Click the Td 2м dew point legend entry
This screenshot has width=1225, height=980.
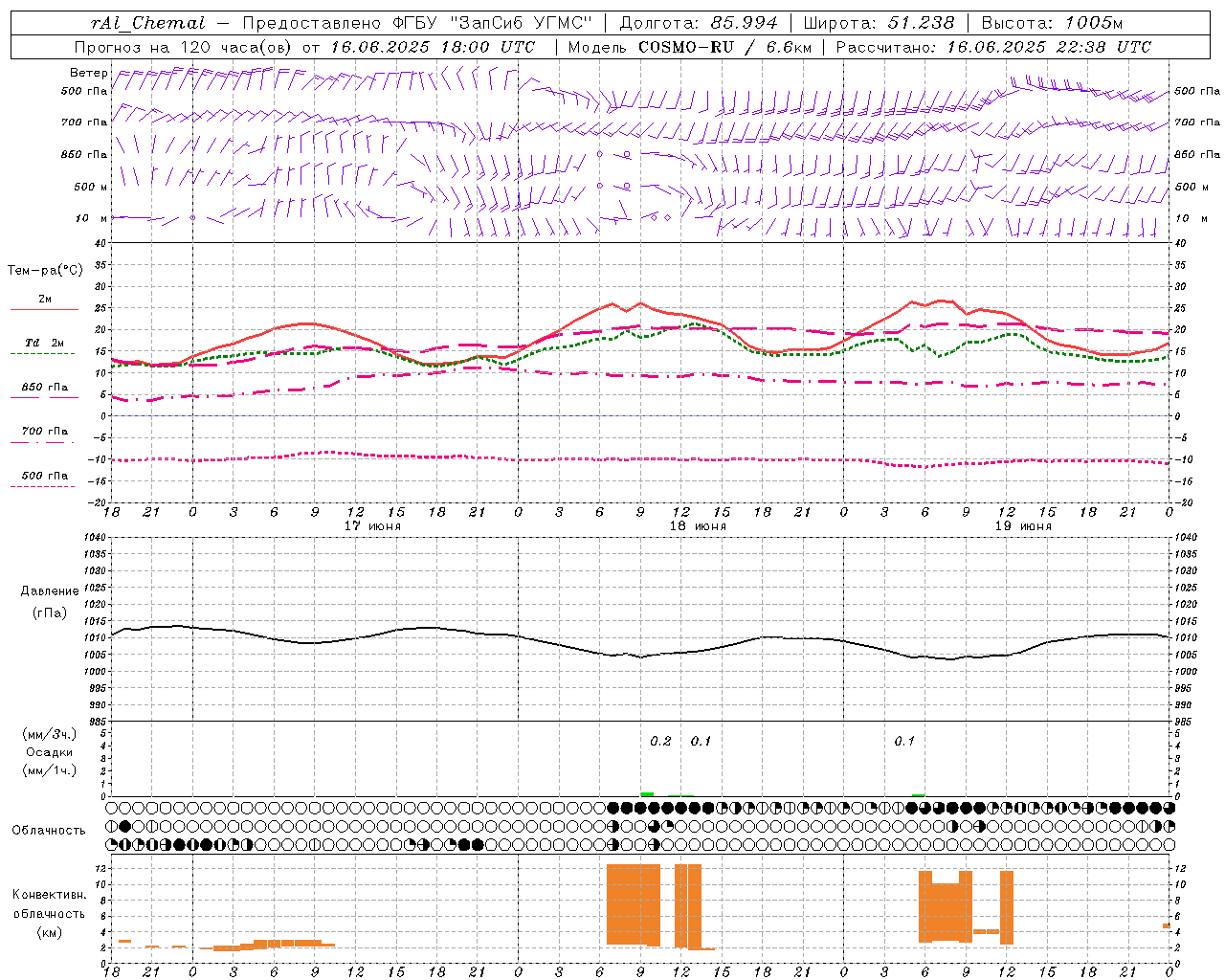[44, 343]
